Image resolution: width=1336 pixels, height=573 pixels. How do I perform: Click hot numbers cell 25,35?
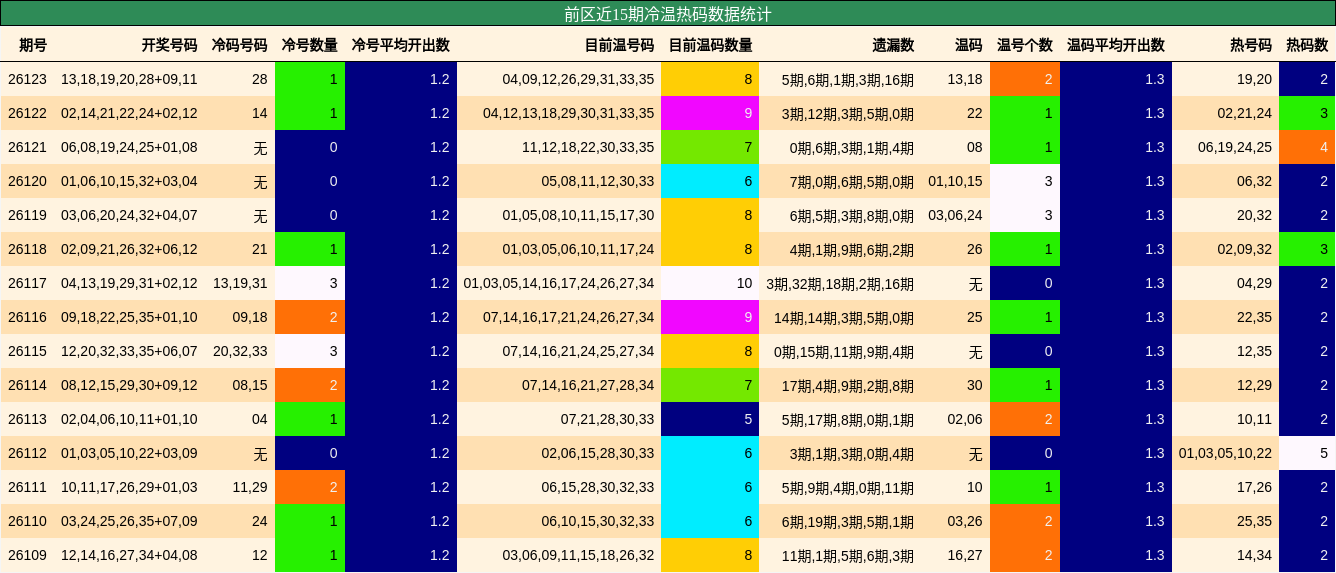1255,521
